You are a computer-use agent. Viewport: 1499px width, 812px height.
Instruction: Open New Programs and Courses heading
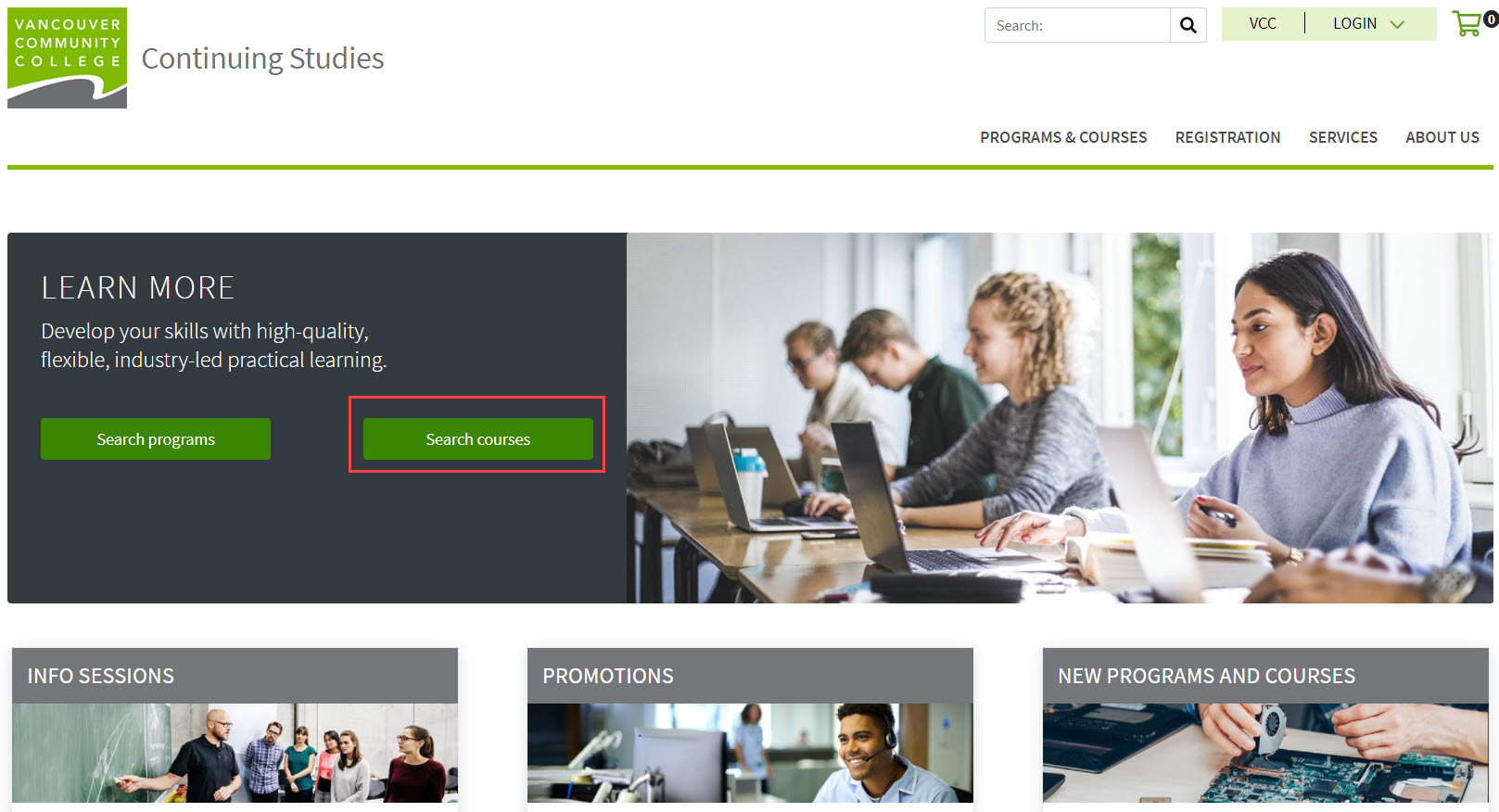click(x=1206, y=676)
